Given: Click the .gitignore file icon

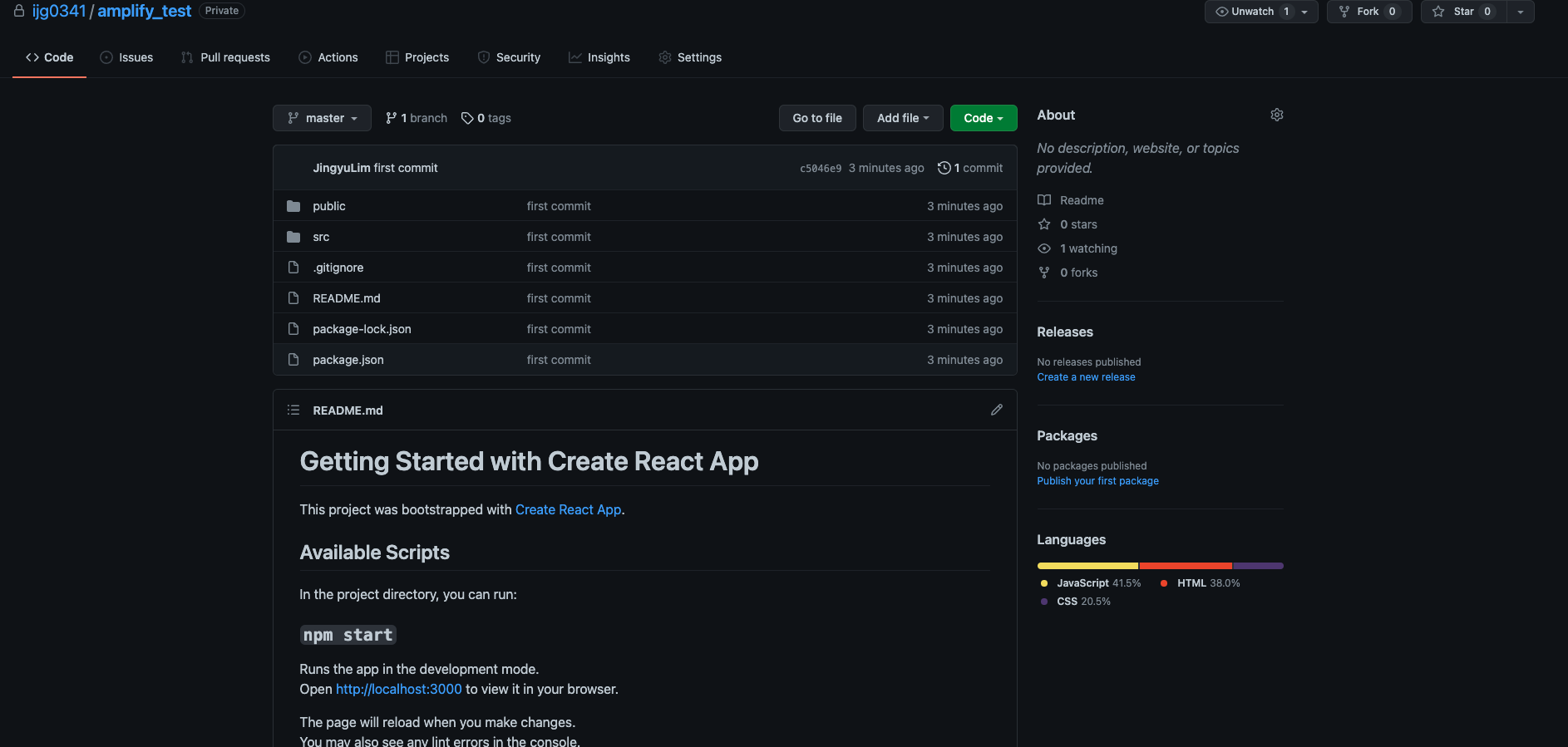Looking at the screenshot, I should coord(293,268).
